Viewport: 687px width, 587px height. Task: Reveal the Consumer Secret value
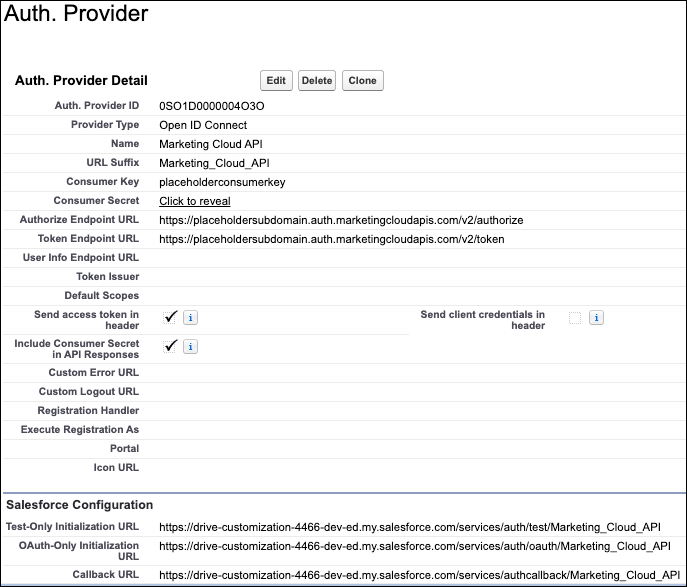pos(195,201)
